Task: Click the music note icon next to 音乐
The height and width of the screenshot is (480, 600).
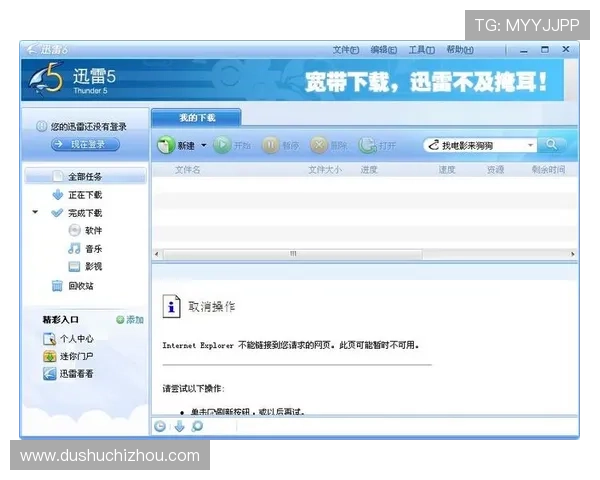Action: 74,248
